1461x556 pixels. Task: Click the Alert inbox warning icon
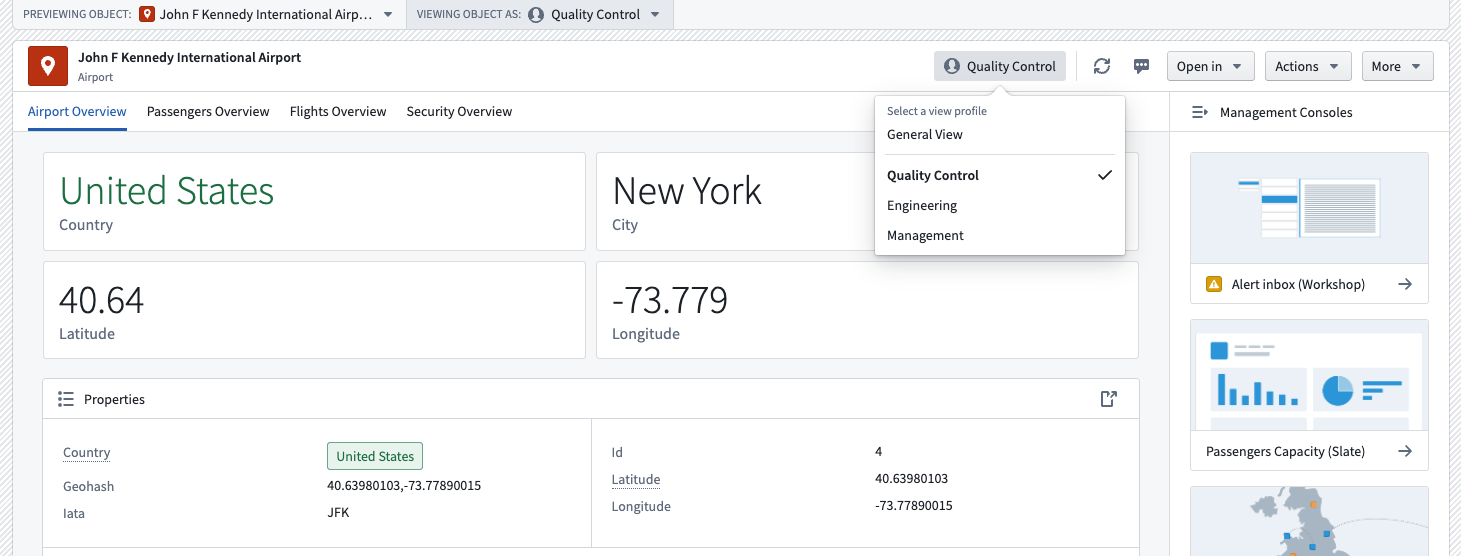click(x=1214, y=284)
